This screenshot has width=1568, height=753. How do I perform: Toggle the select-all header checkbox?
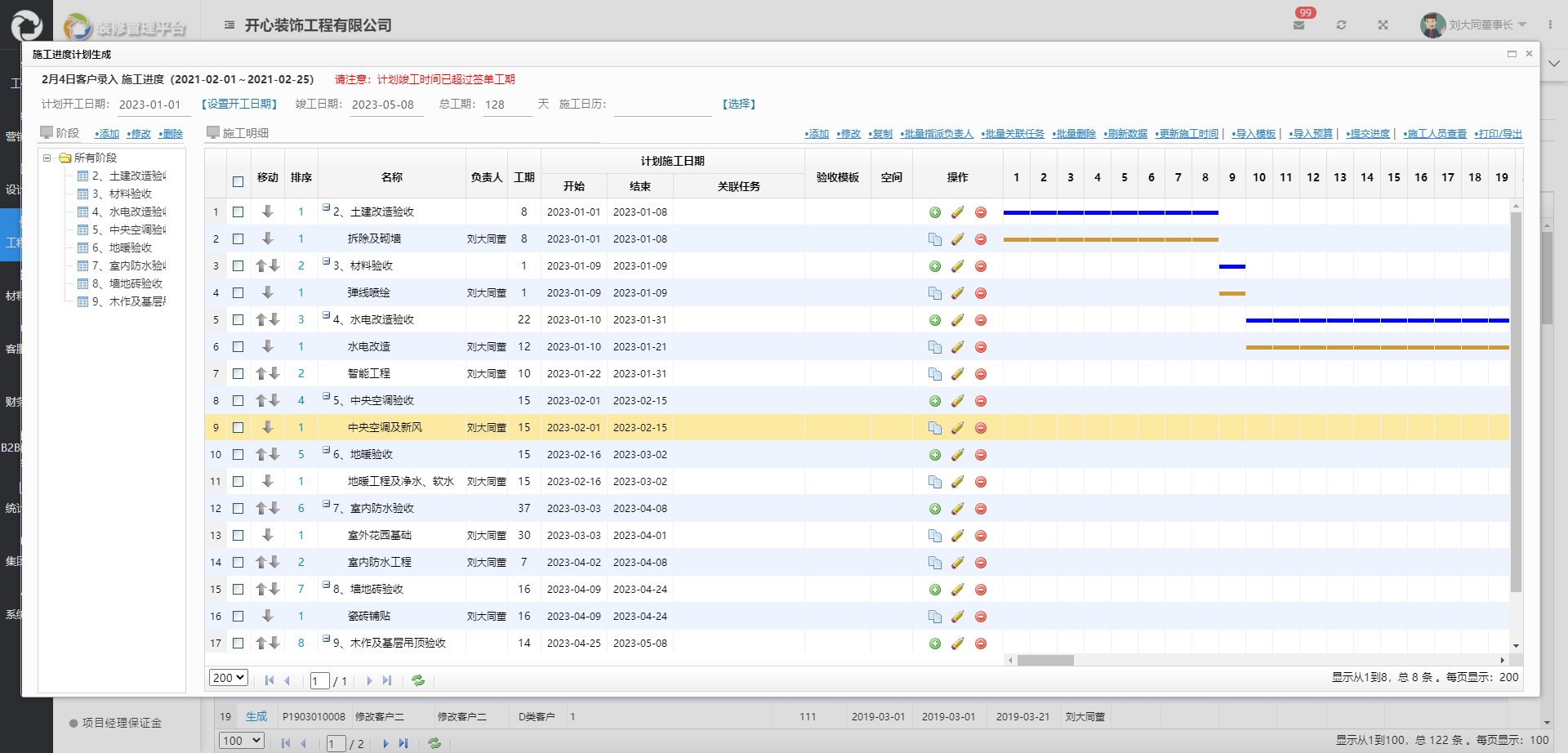pyautogui.click(x=238, y=182)
